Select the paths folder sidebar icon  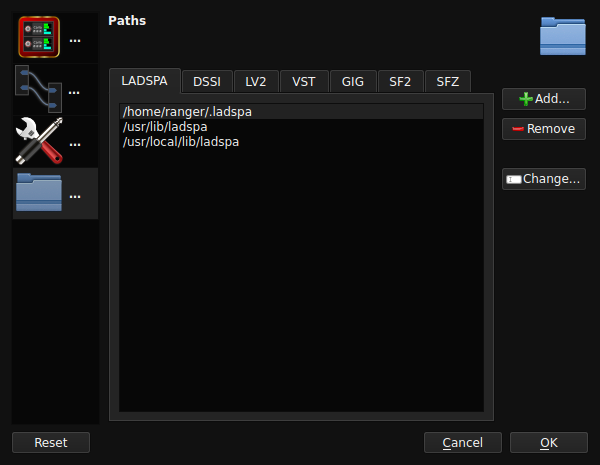(x=39, y=193)
